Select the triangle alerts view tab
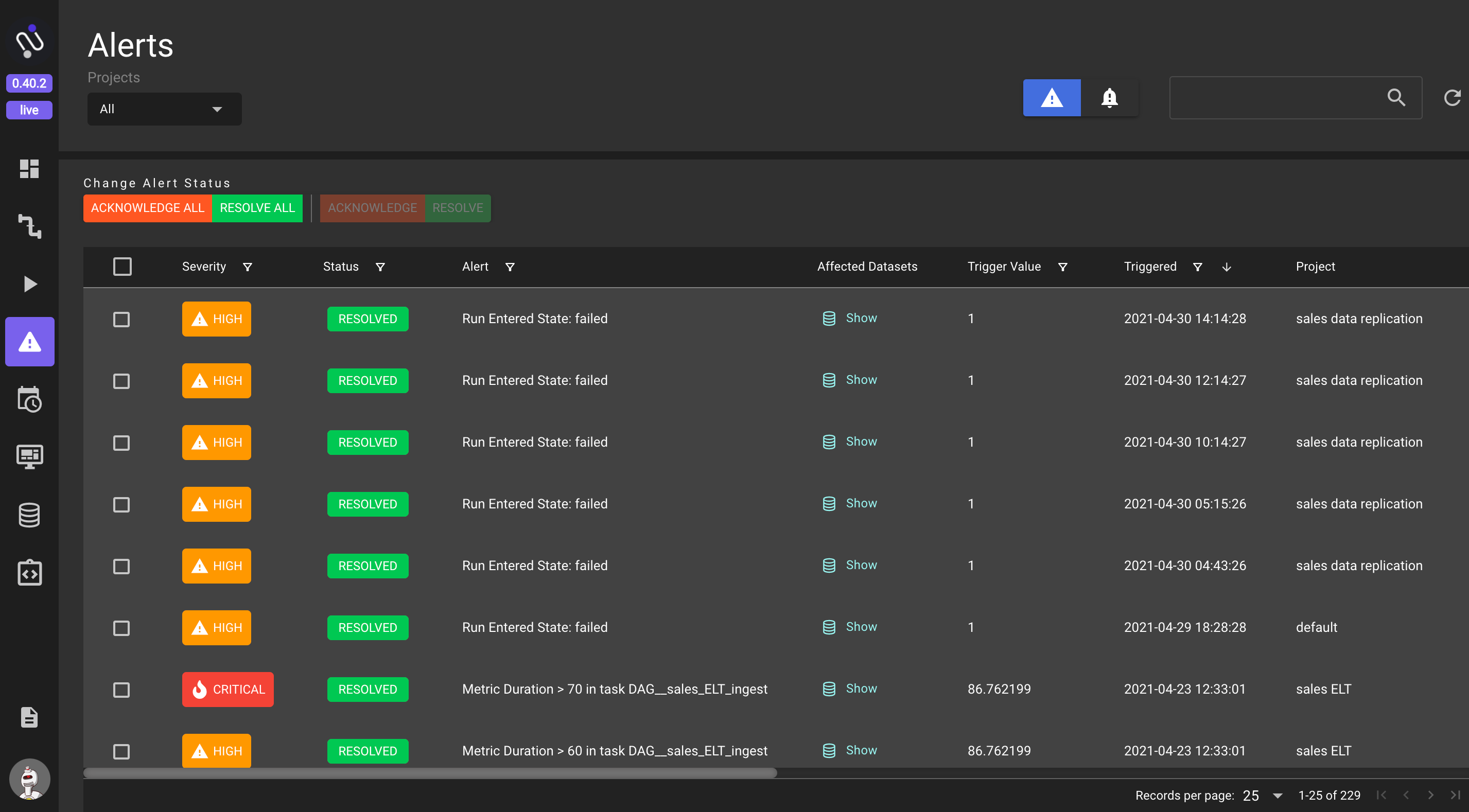The image size is (1469, 812). tap(1052, 97)
